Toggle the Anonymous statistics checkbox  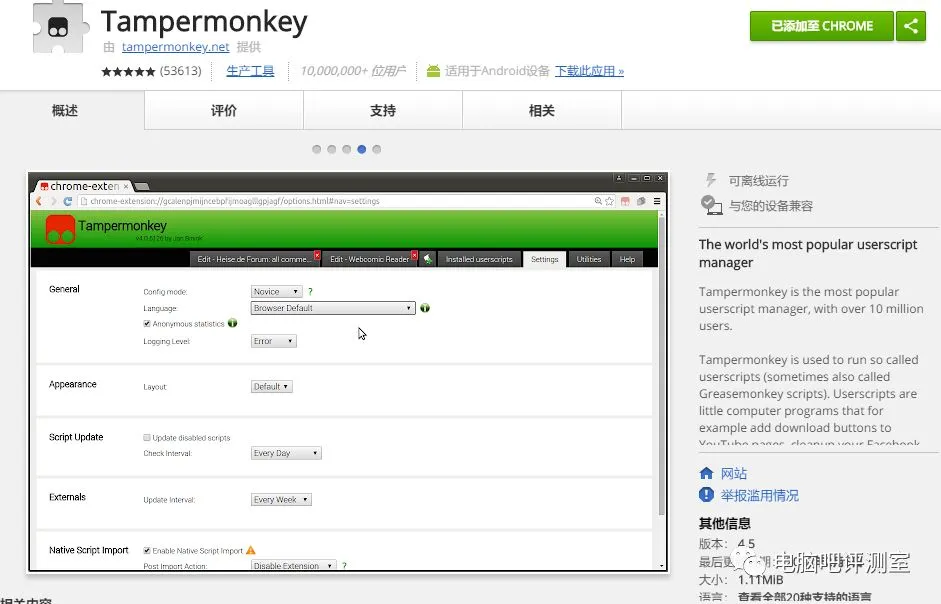tap(146, 324)
